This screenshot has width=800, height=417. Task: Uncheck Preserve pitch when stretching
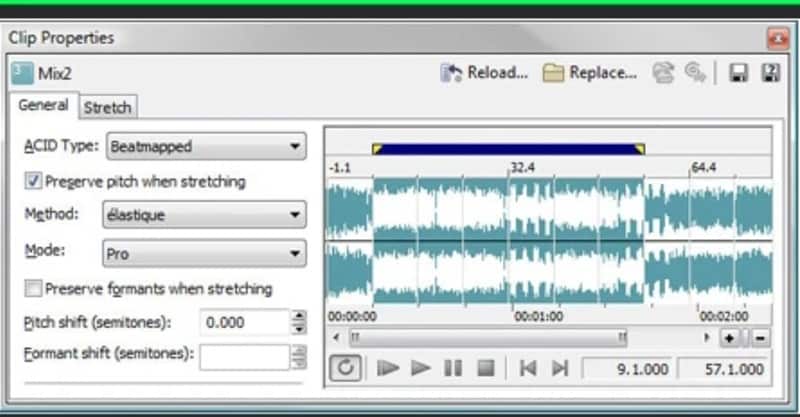point(33,181)
